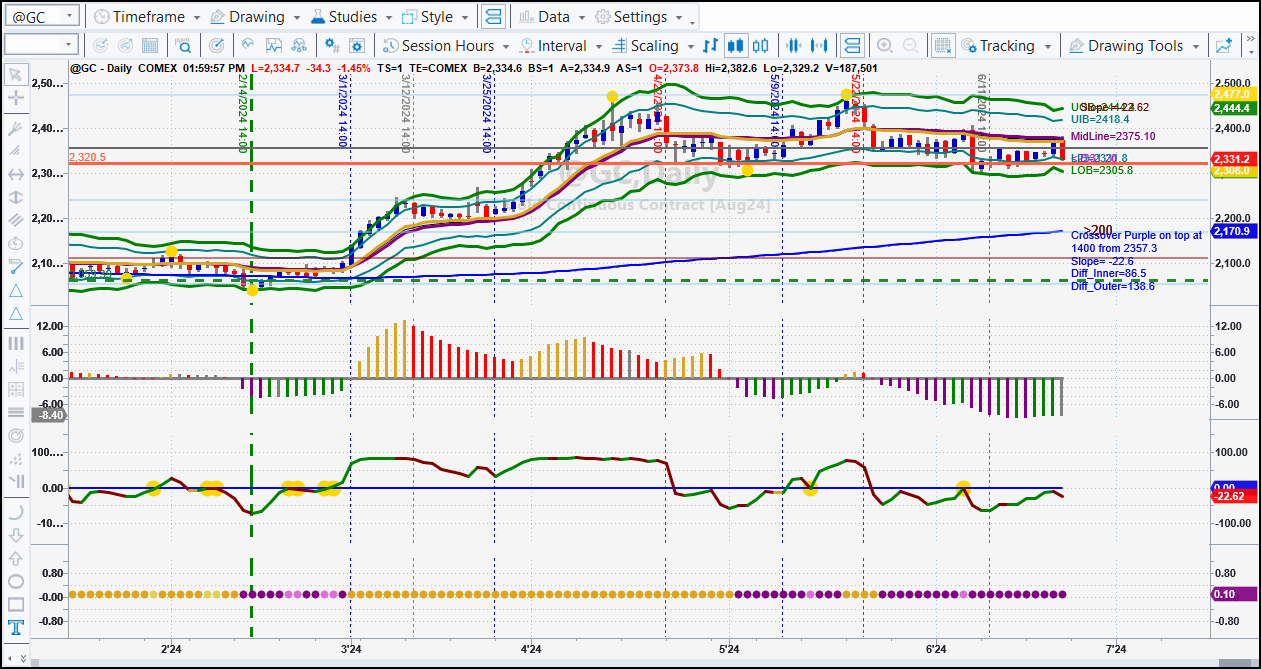Select the text annotation tool
Screen dimensions: 1261x669
(x=15, y=628)
